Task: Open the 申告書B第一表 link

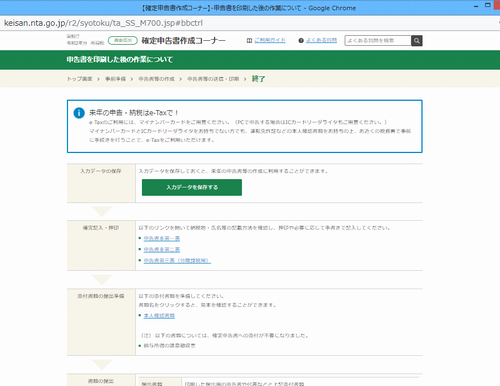Action: (162, 239)
